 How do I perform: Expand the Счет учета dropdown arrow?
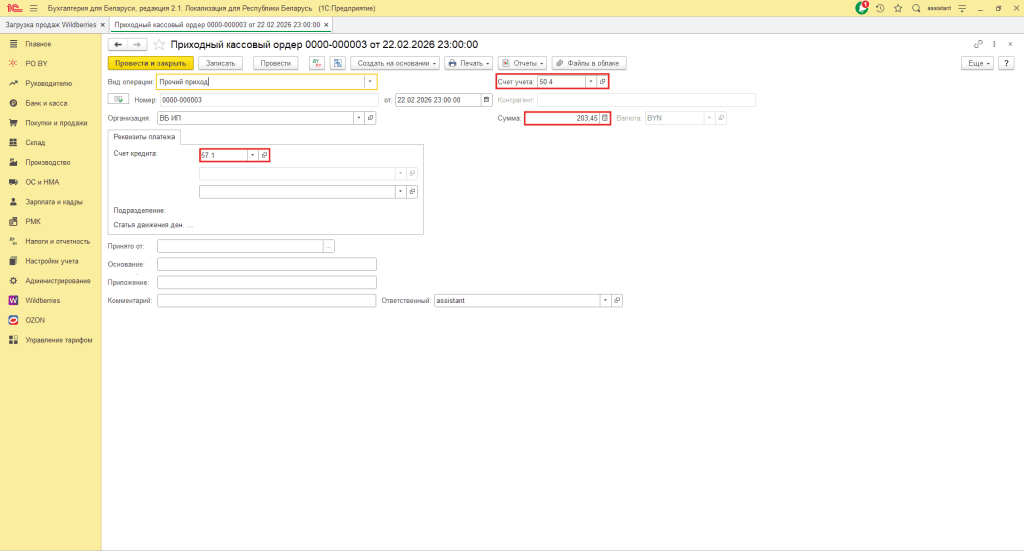590,82
